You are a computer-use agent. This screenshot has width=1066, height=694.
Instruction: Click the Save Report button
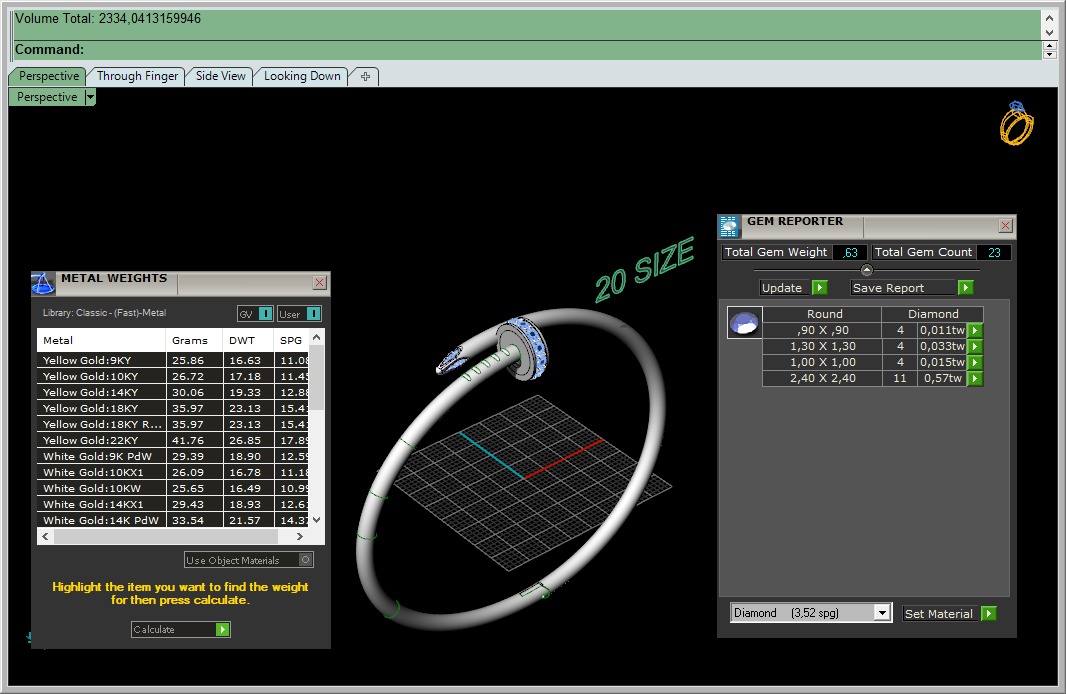pyautogui.click(x=904, y=288)
